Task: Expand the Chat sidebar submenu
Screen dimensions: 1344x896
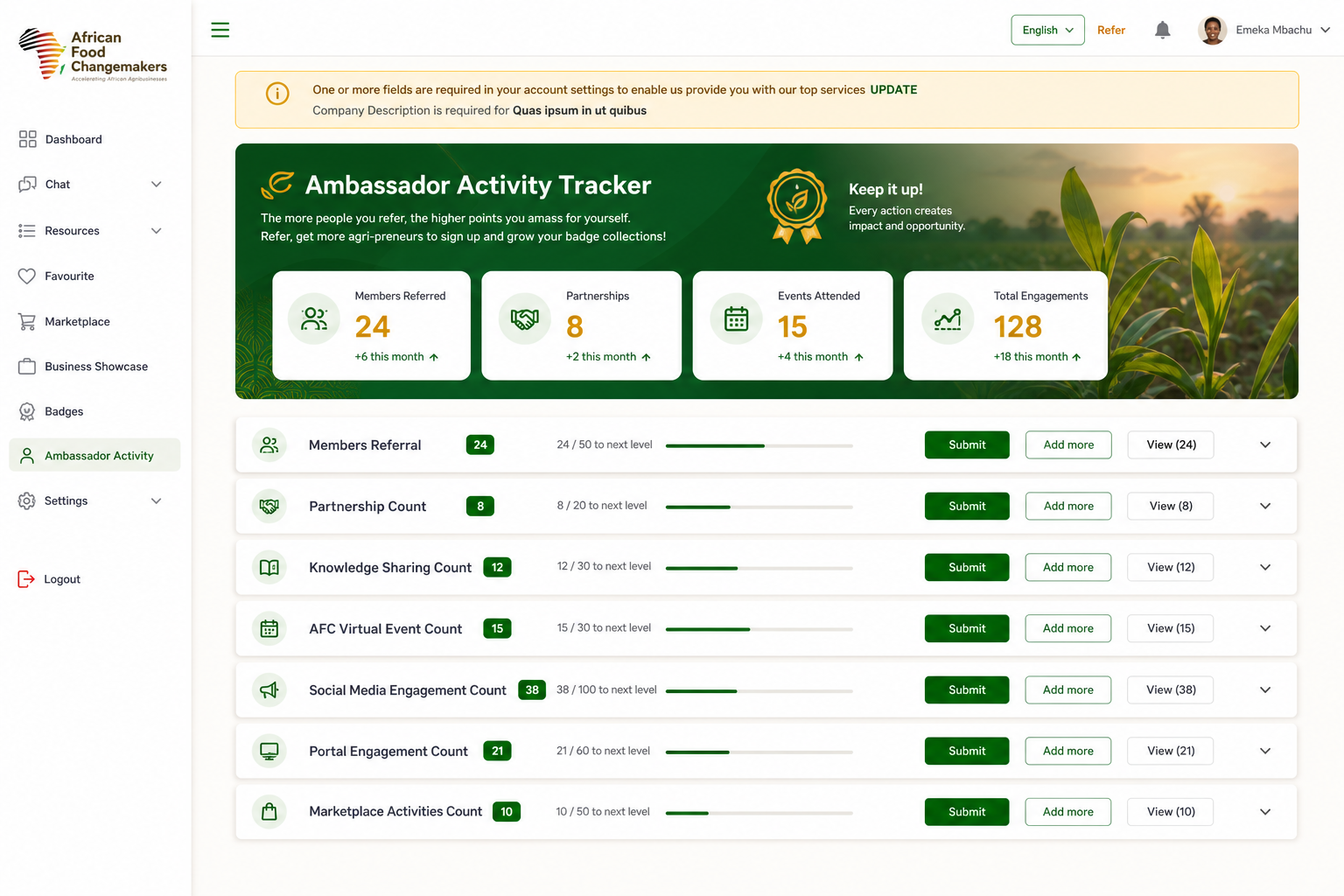Action: coord(157,185)
